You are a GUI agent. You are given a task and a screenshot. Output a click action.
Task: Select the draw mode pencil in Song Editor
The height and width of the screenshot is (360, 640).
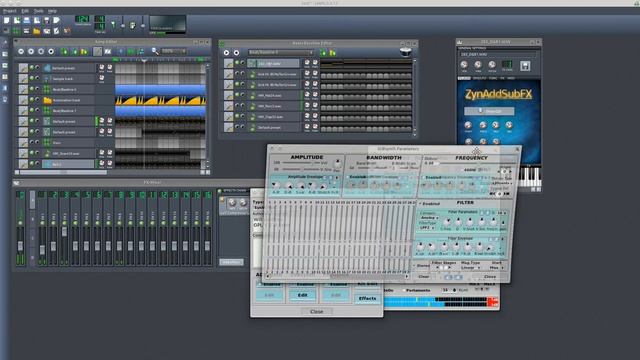pyautogui.click(x=98, y=51)
